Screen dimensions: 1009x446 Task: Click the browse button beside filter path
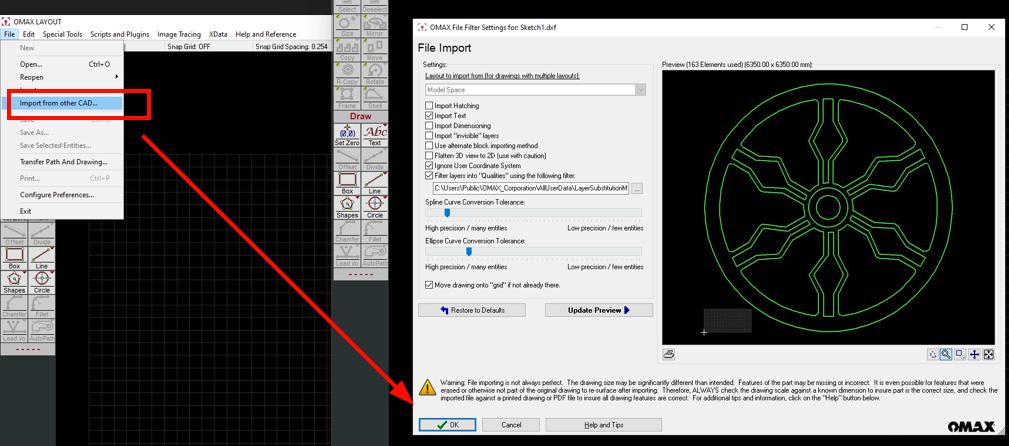637,189
